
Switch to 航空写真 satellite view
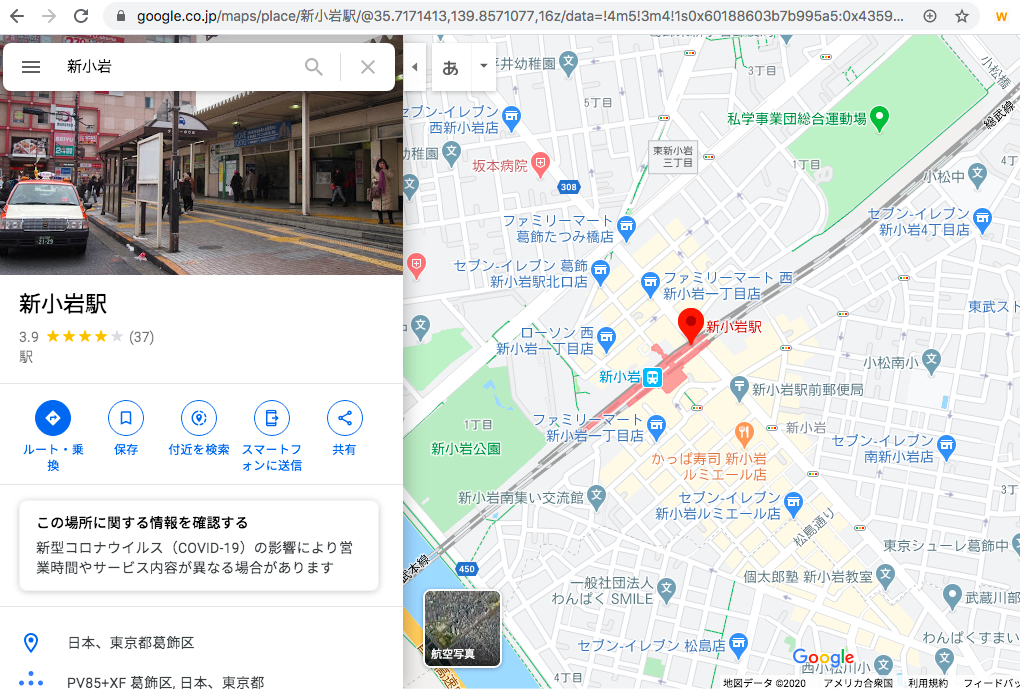pyautogui.click(x=462, y=628)
